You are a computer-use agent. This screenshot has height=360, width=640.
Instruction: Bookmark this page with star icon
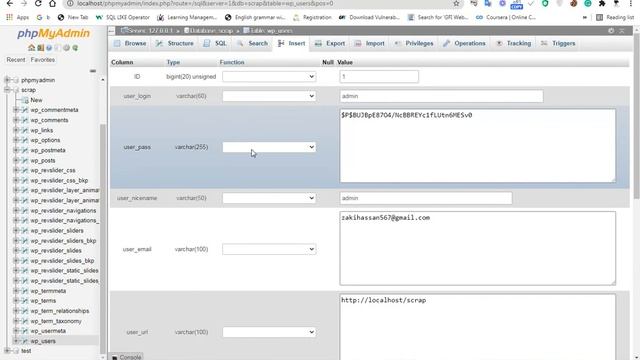[x=456, y=4]
